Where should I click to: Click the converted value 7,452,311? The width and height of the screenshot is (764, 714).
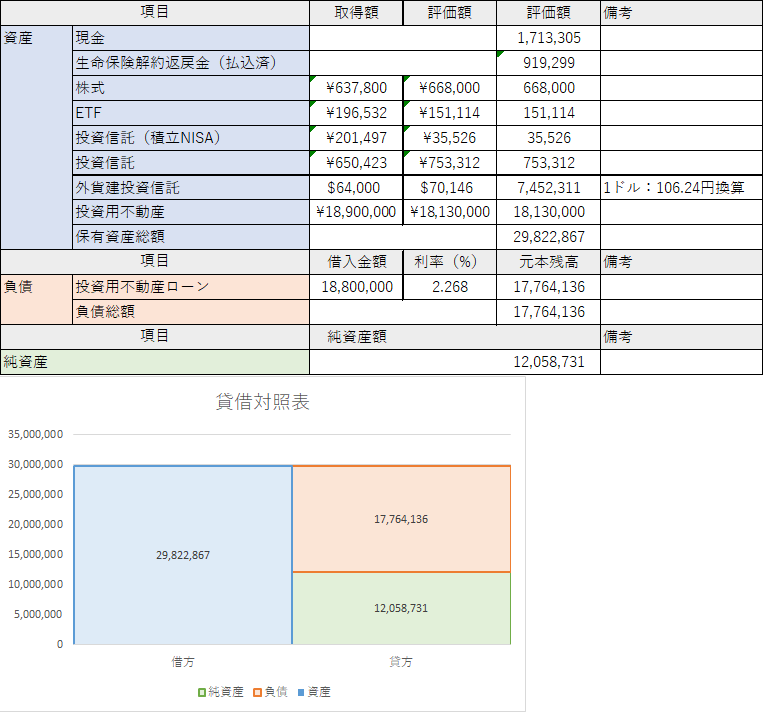pos(549,188)
